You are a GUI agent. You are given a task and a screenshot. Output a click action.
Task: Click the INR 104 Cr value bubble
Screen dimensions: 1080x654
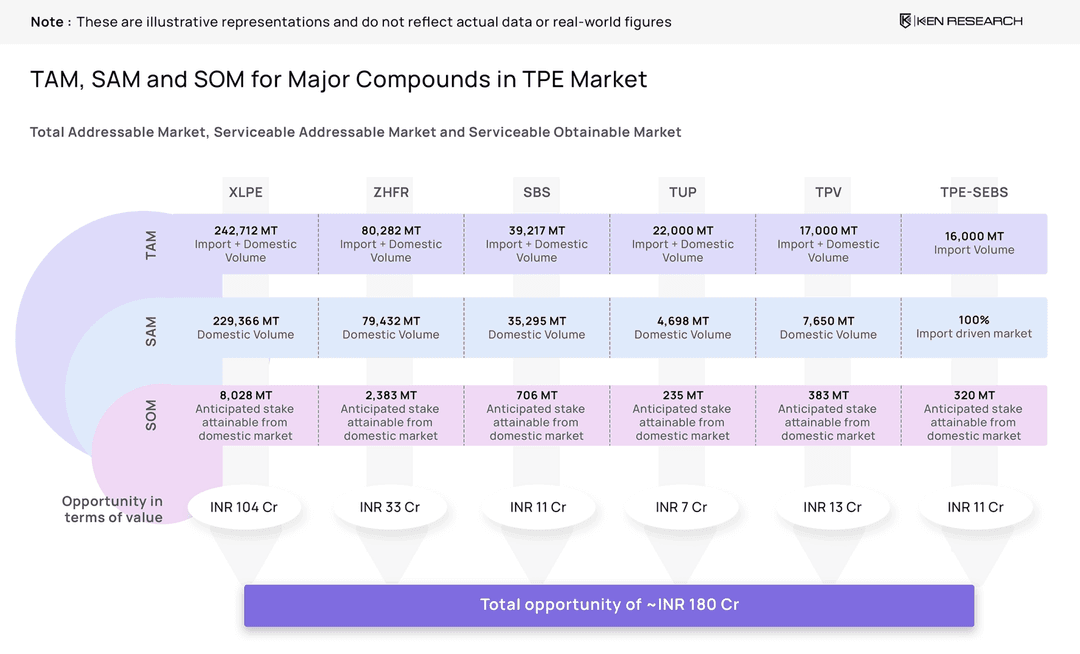click(x=245, y=507)
